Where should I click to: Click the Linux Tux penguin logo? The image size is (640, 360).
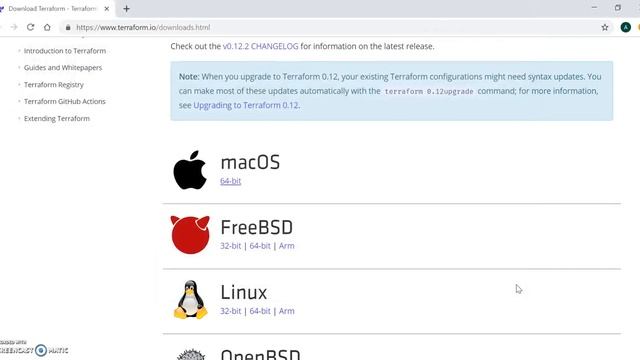190,299
